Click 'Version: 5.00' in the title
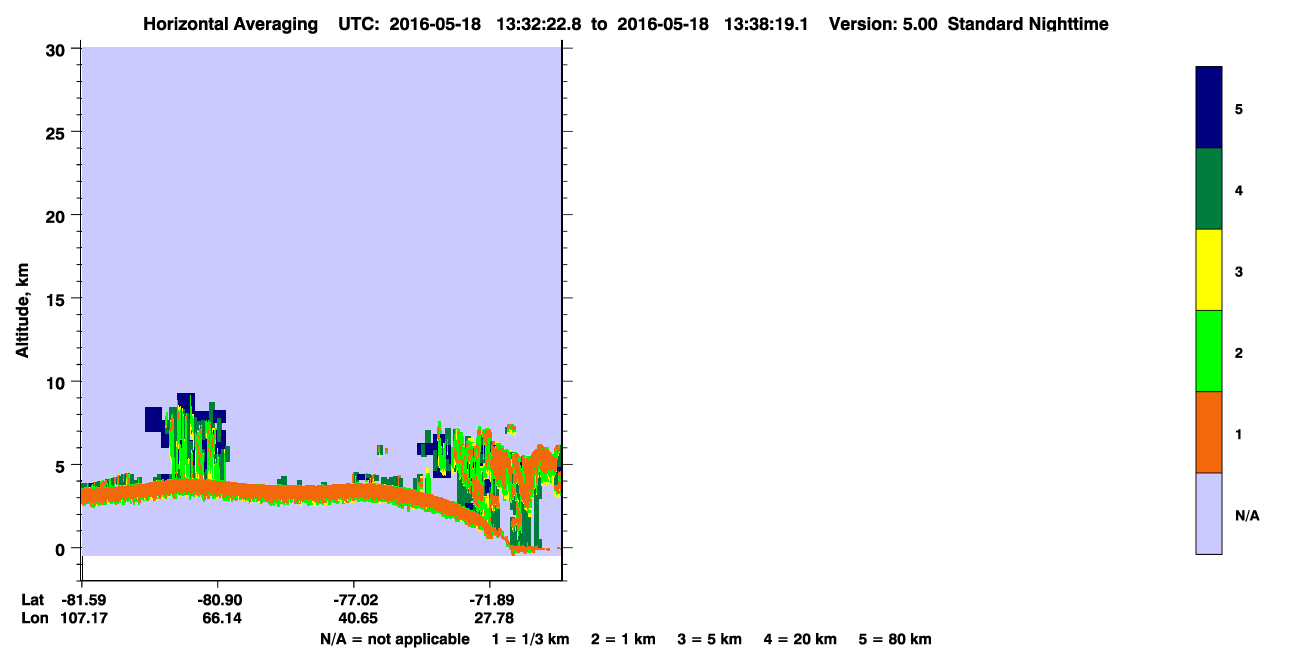This screenshot has height=667, width=1300. tap(884, 24)
